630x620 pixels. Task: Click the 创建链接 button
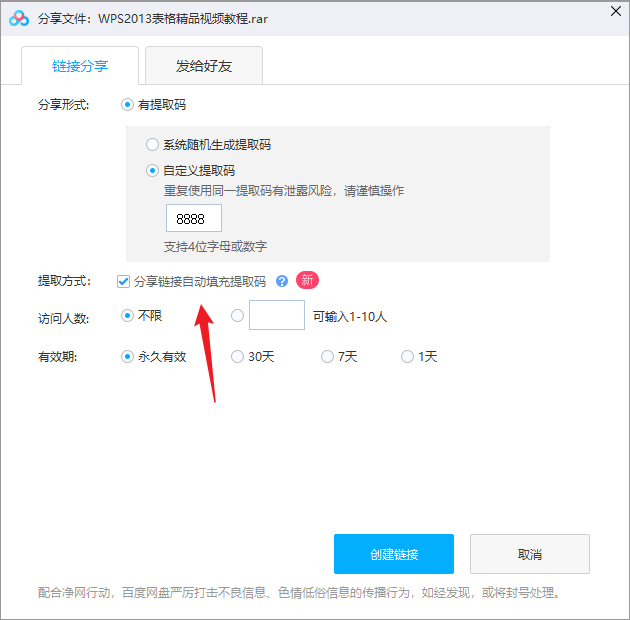tap(394, 554)
